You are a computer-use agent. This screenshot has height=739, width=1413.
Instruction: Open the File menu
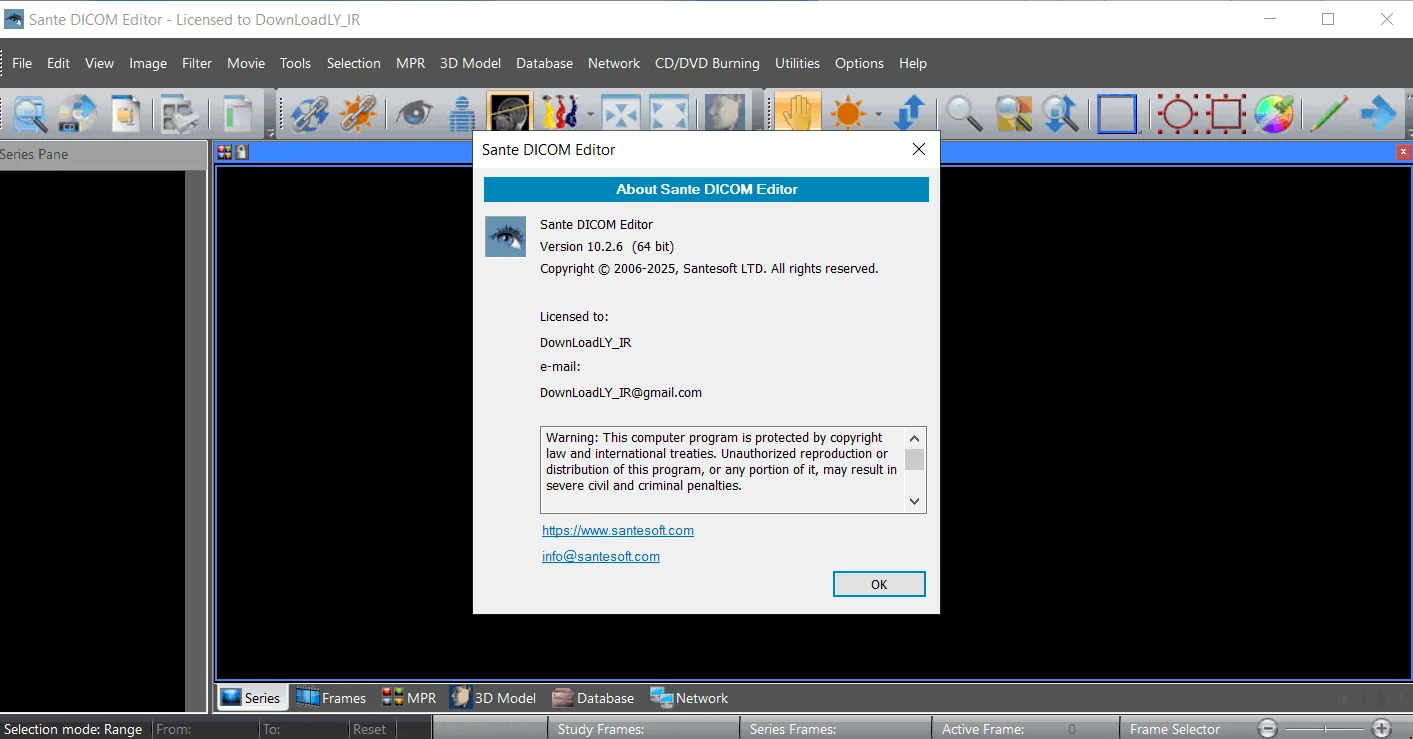pos(22,63)
